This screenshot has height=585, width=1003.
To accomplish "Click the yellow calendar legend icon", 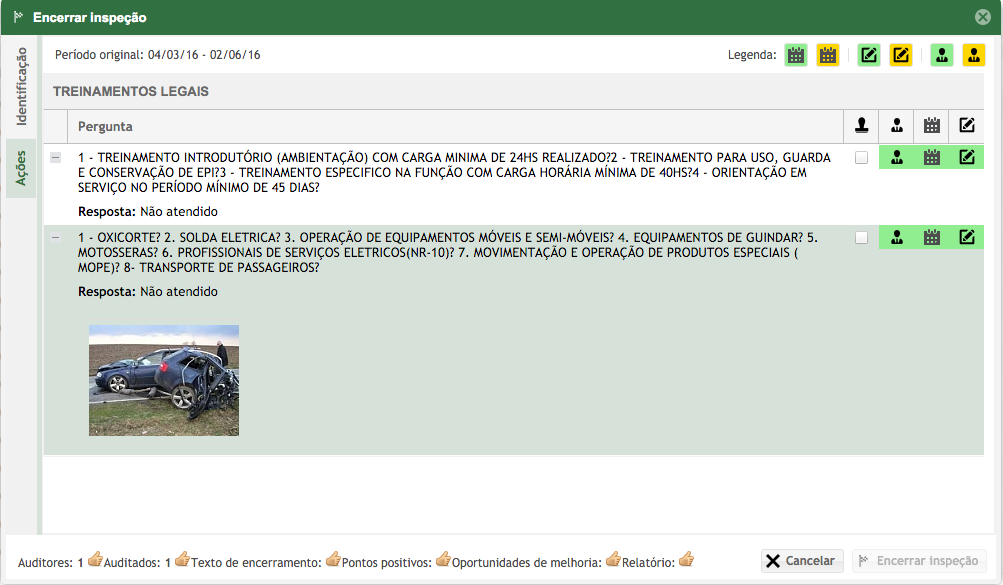I will pos(828,56).
